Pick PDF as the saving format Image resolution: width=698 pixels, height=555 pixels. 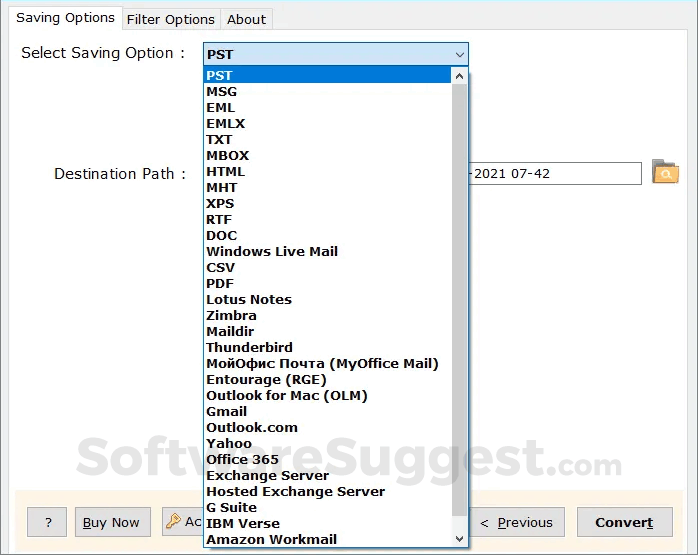pos(327,284)
